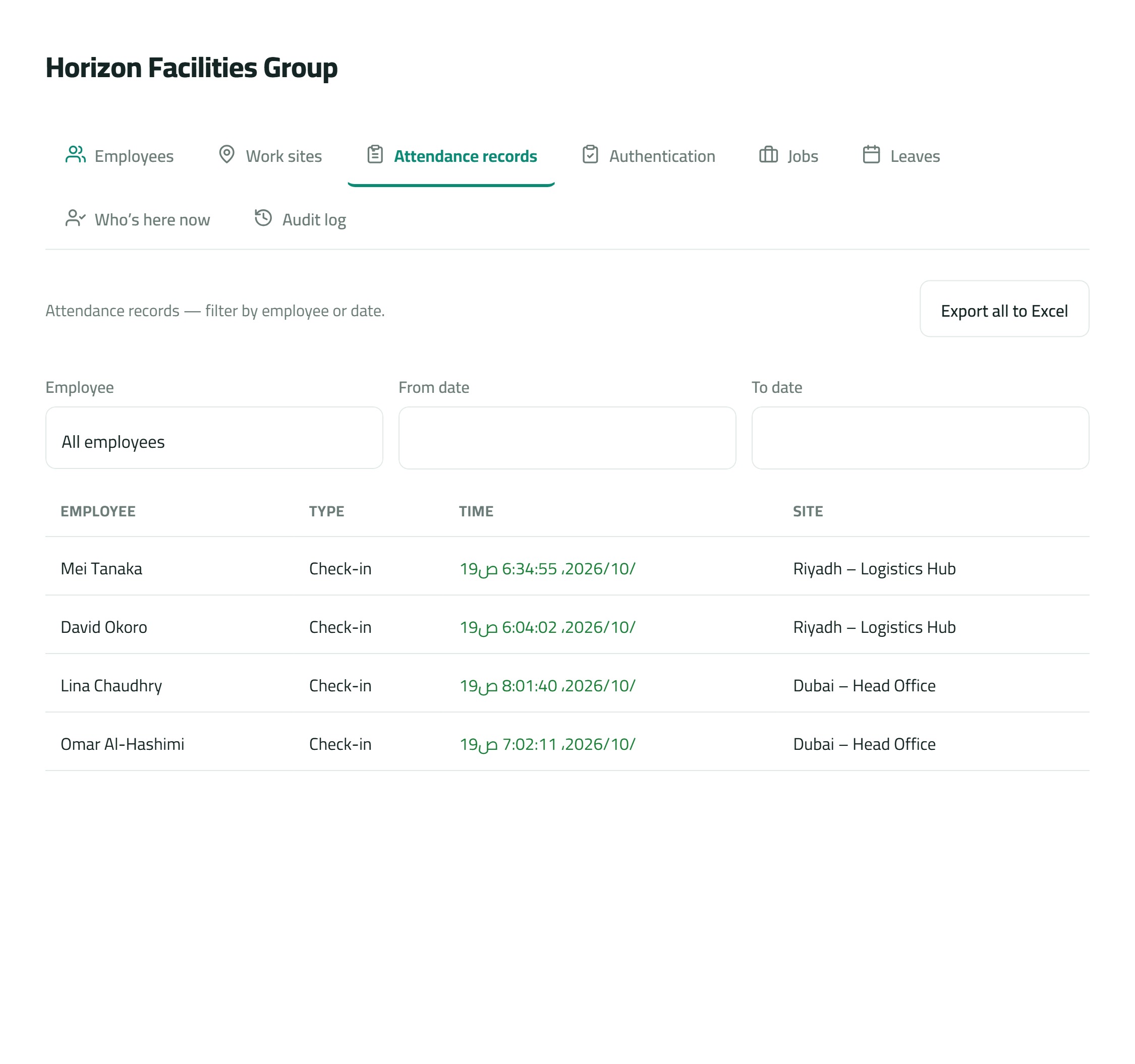Click the 6:34:55 timestamp

coord(547,568)
